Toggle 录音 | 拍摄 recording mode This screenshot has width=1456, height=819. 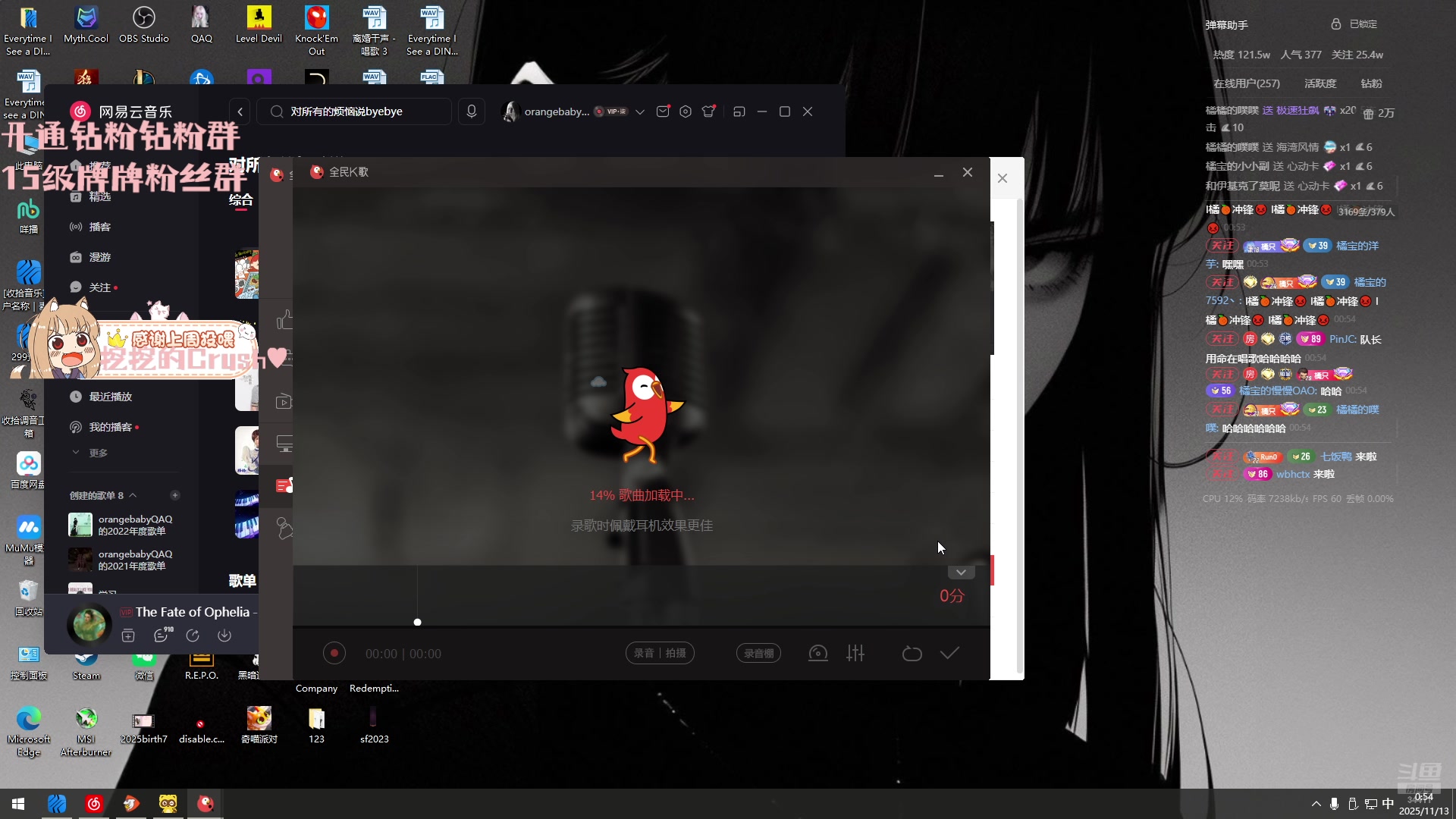click(660, 653)
